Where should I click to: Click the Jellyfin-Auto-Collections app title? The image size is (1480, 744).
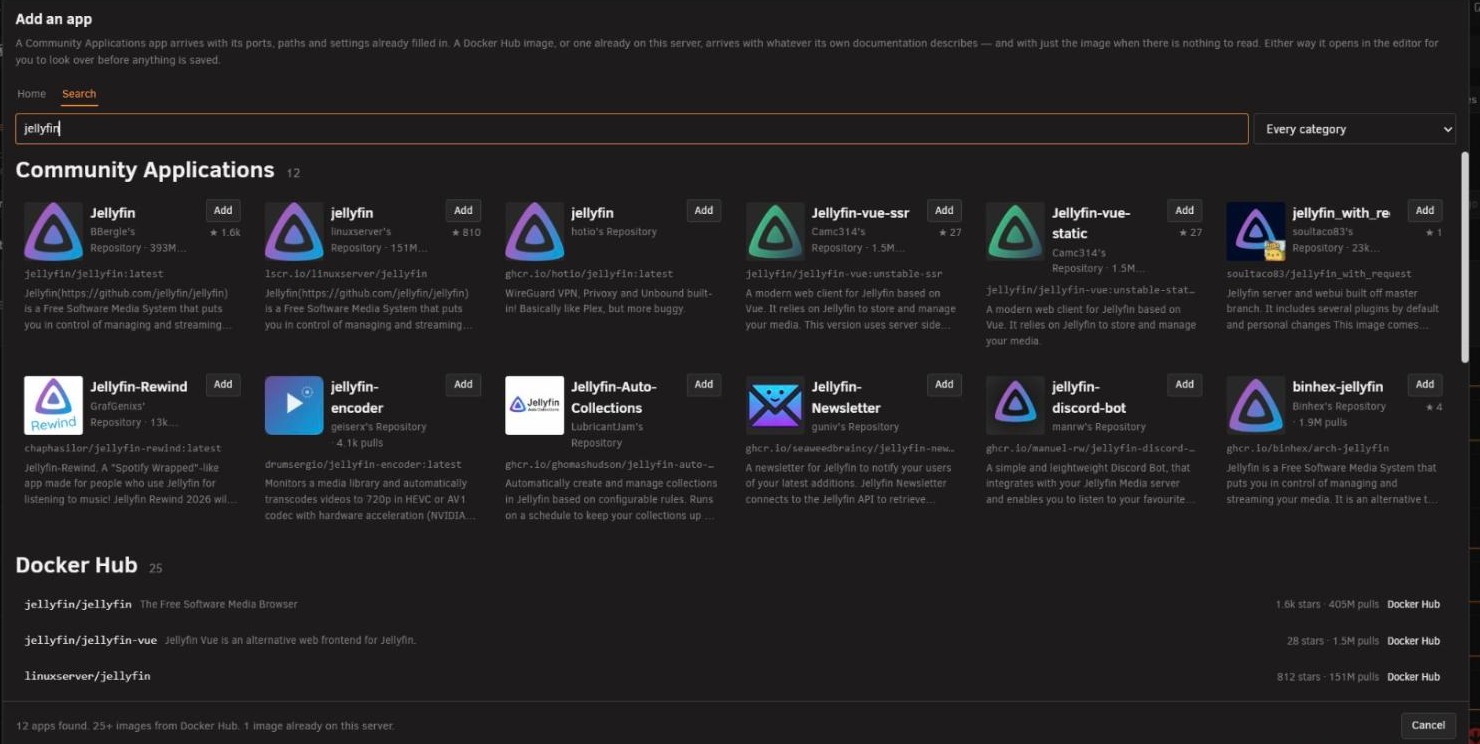pyautogui.click(x=614, y=397)
